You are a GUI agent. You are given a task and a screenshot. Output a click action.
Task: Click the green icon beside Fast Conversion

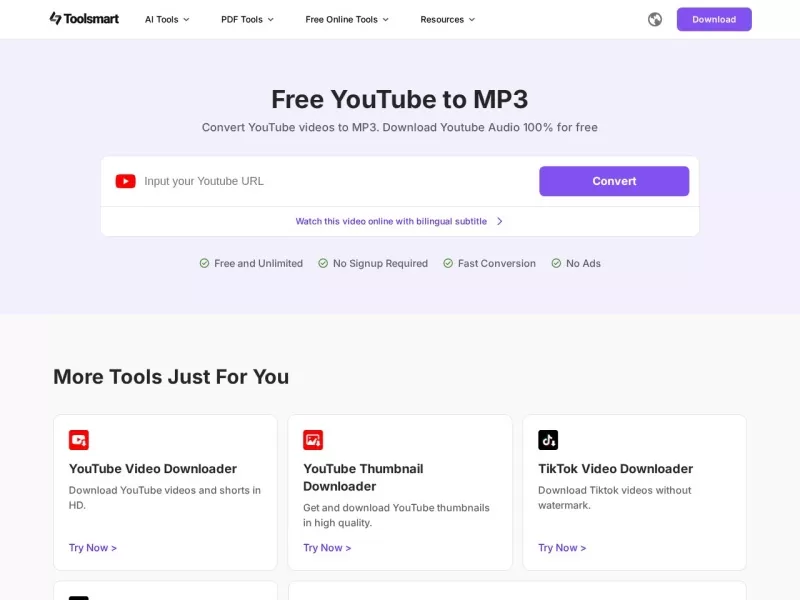[x=447, y=263]
